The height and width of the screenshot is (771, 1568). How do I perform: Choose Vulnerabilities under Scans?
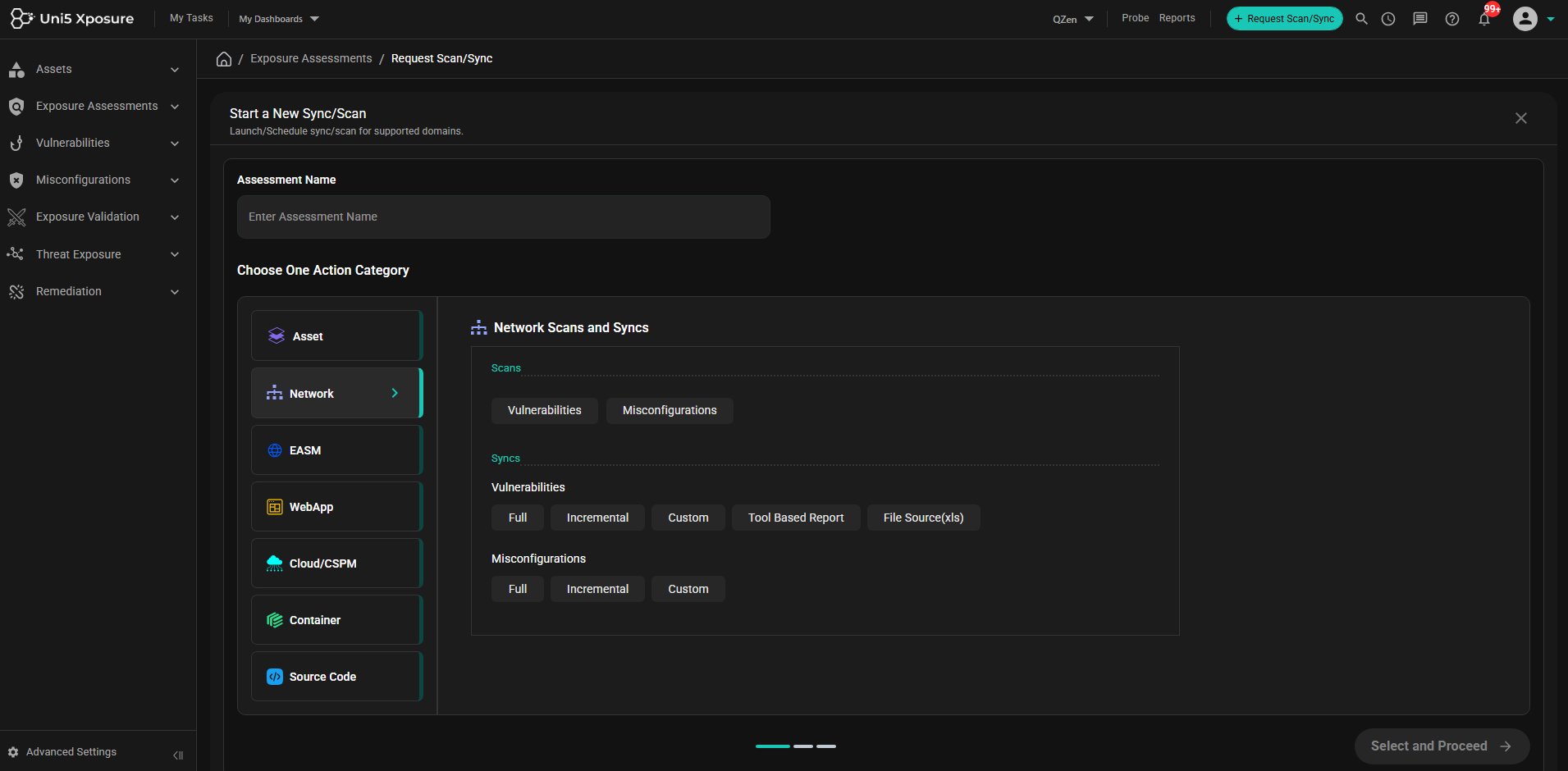545,410
